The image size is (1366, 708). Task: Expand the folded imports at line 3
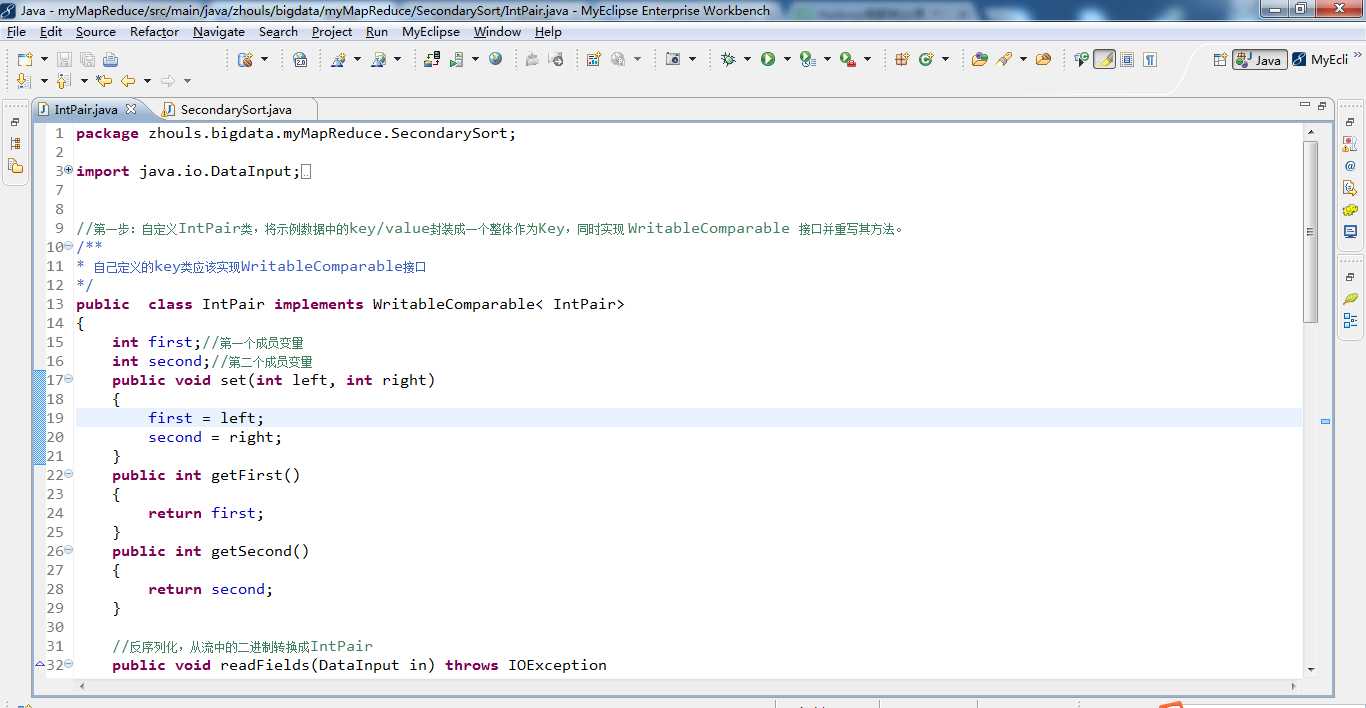(x=68, y=171)
